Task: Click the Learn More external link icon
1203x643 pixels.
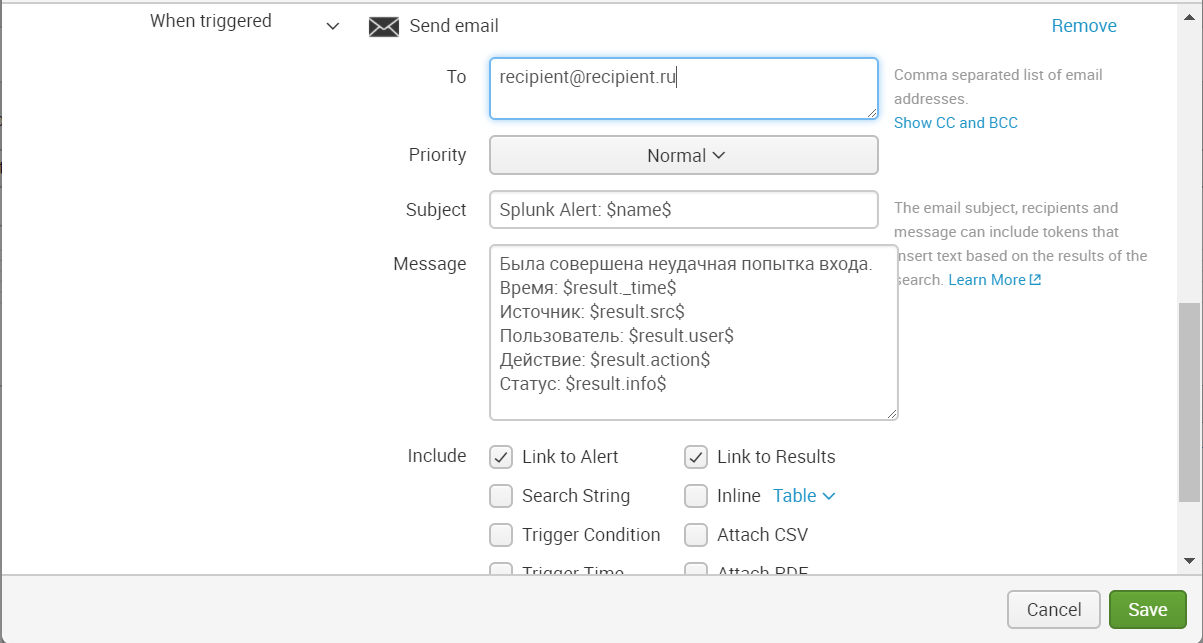Action: point(1035,280)
